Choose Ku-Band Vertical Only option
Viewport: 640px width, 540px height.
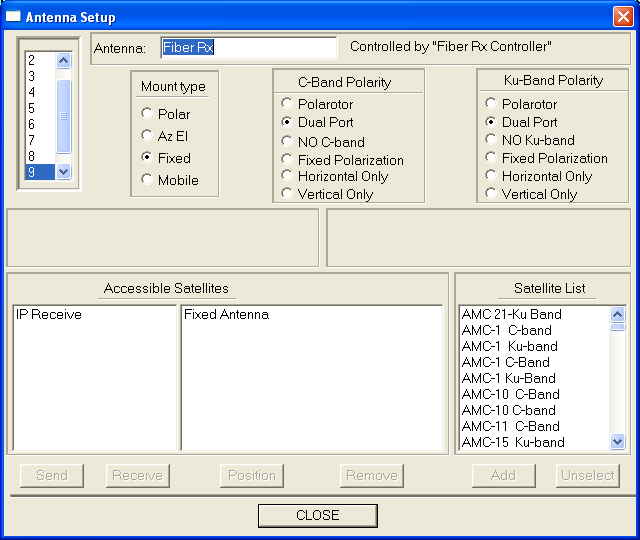coord(491,194)
